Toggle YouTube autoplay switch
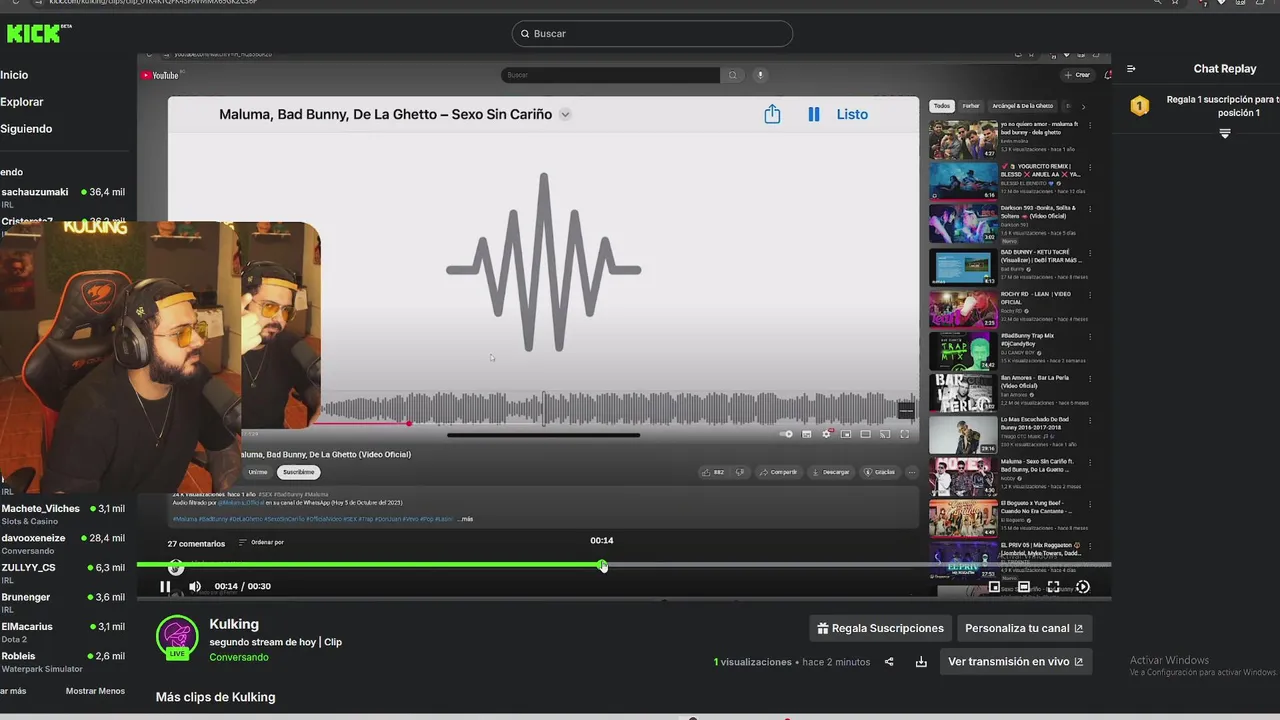1280x720 pixels. pos(786,434)
